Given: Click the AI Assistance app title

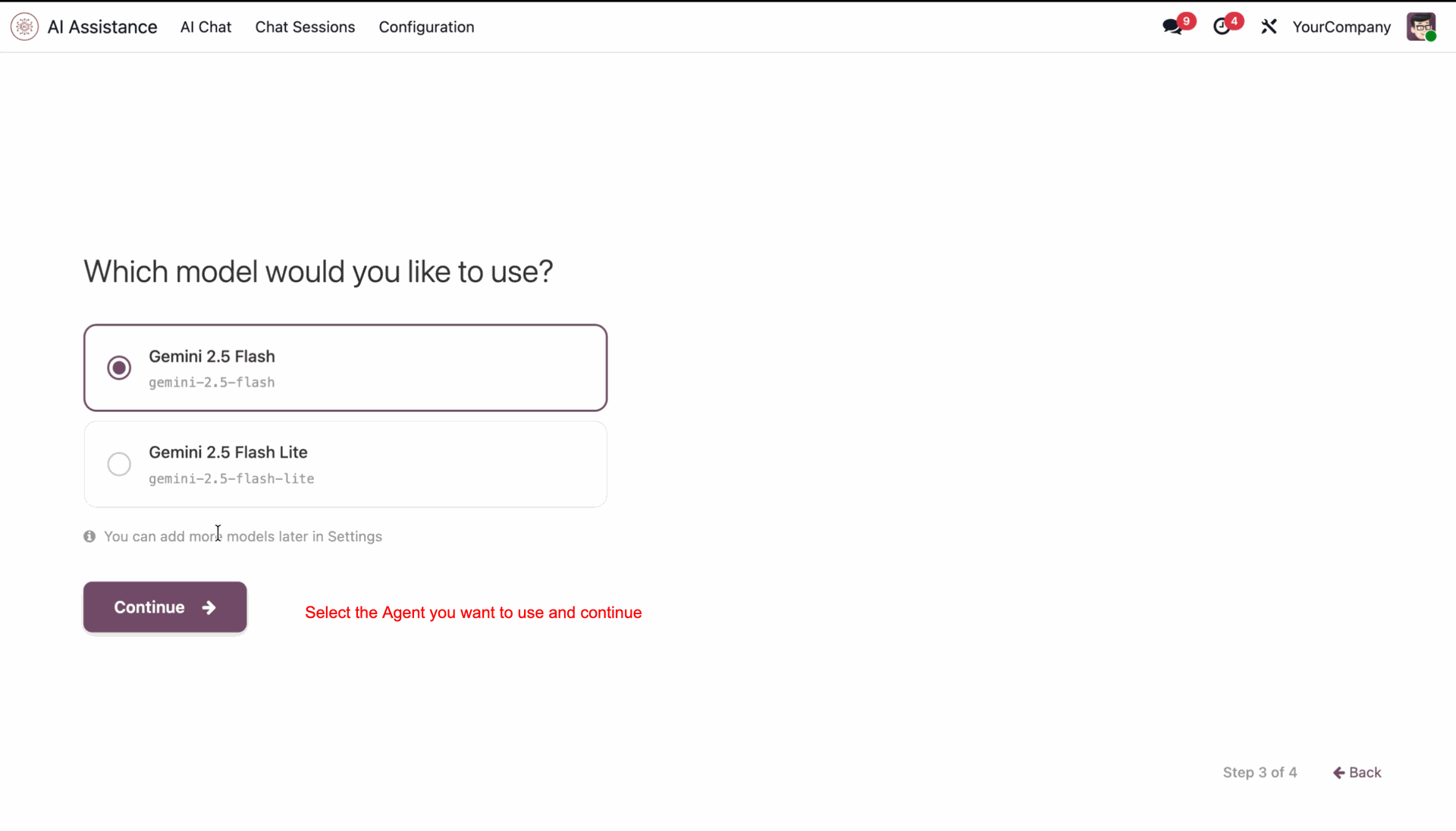Looking at the screenshot, I should [102, 27].
